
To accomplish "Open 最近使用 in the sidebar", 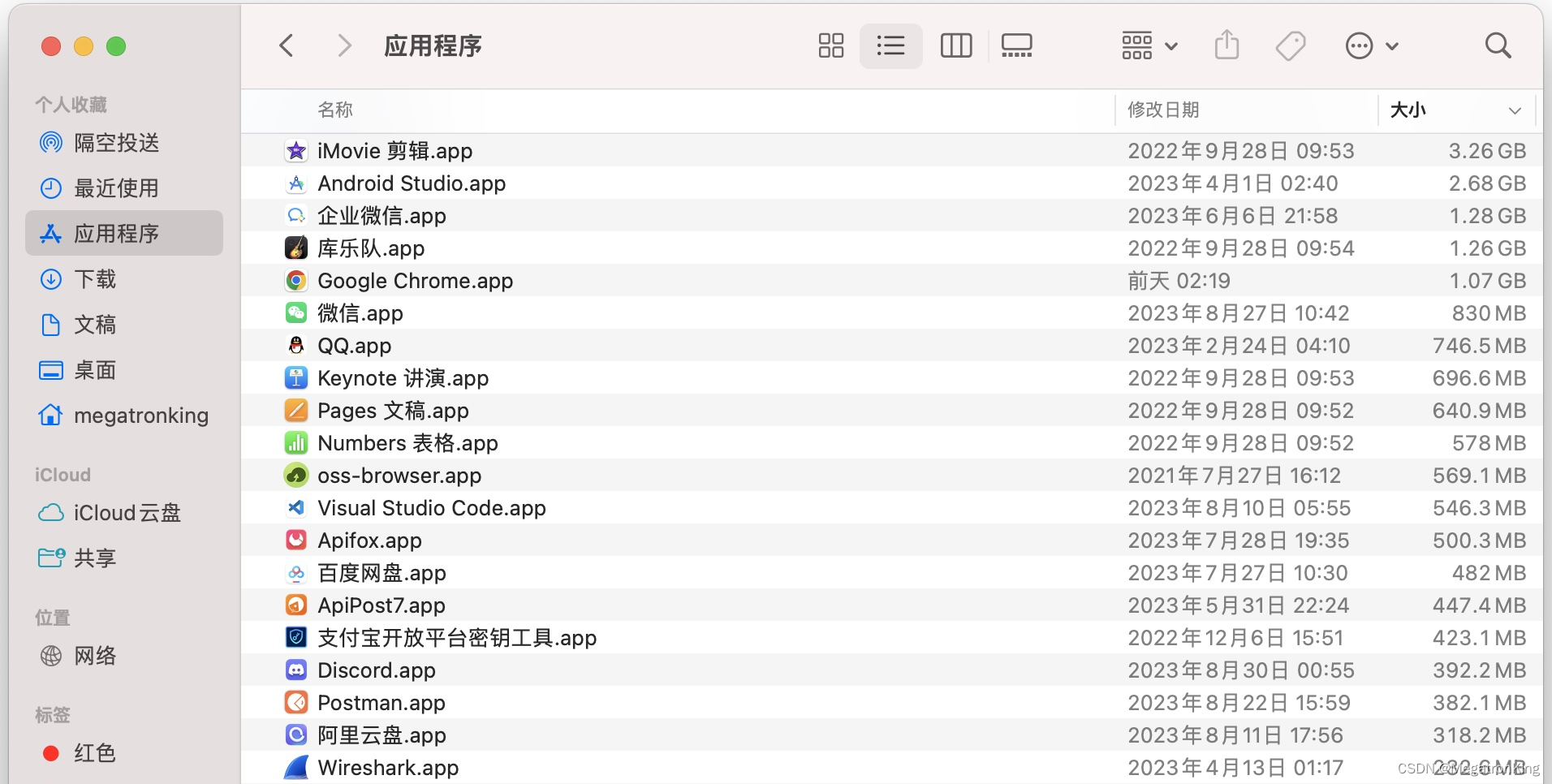I will (x=124, y=188).
